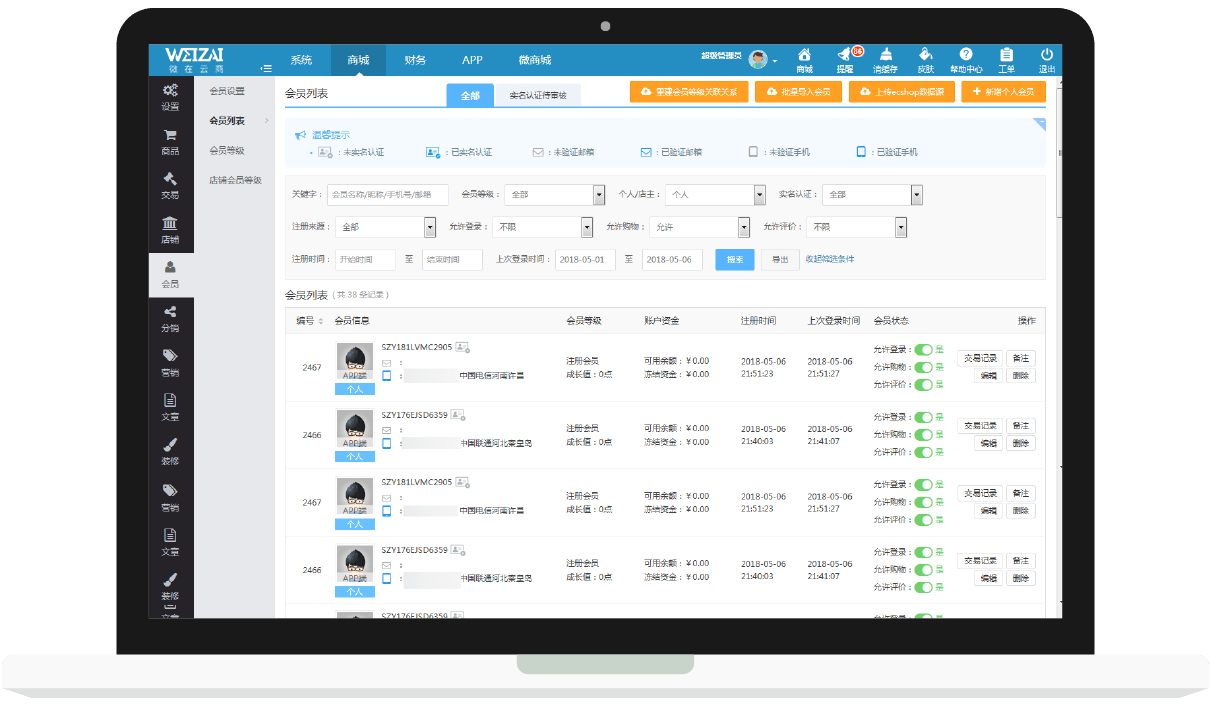The image size is (1210, 705).
Task: Click the 退出 power icon to log out
Action: click(x=1047, y=60)
